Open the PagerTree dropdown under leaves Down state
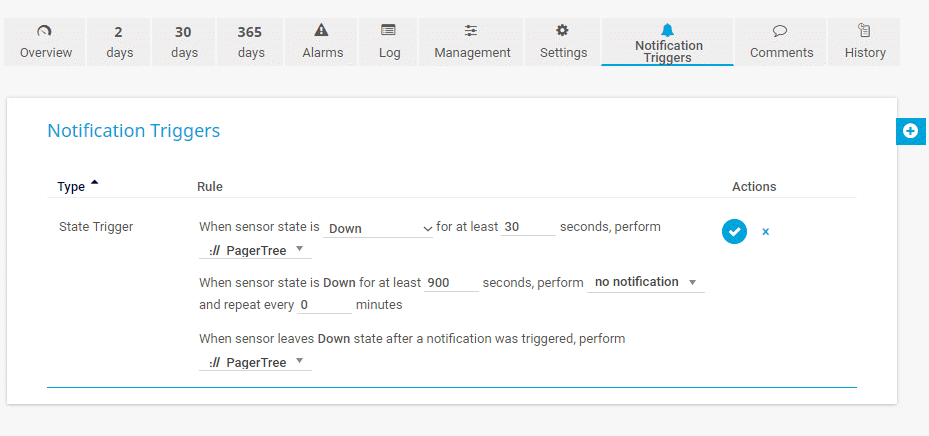929x436 pixels. tap(255, 362)
